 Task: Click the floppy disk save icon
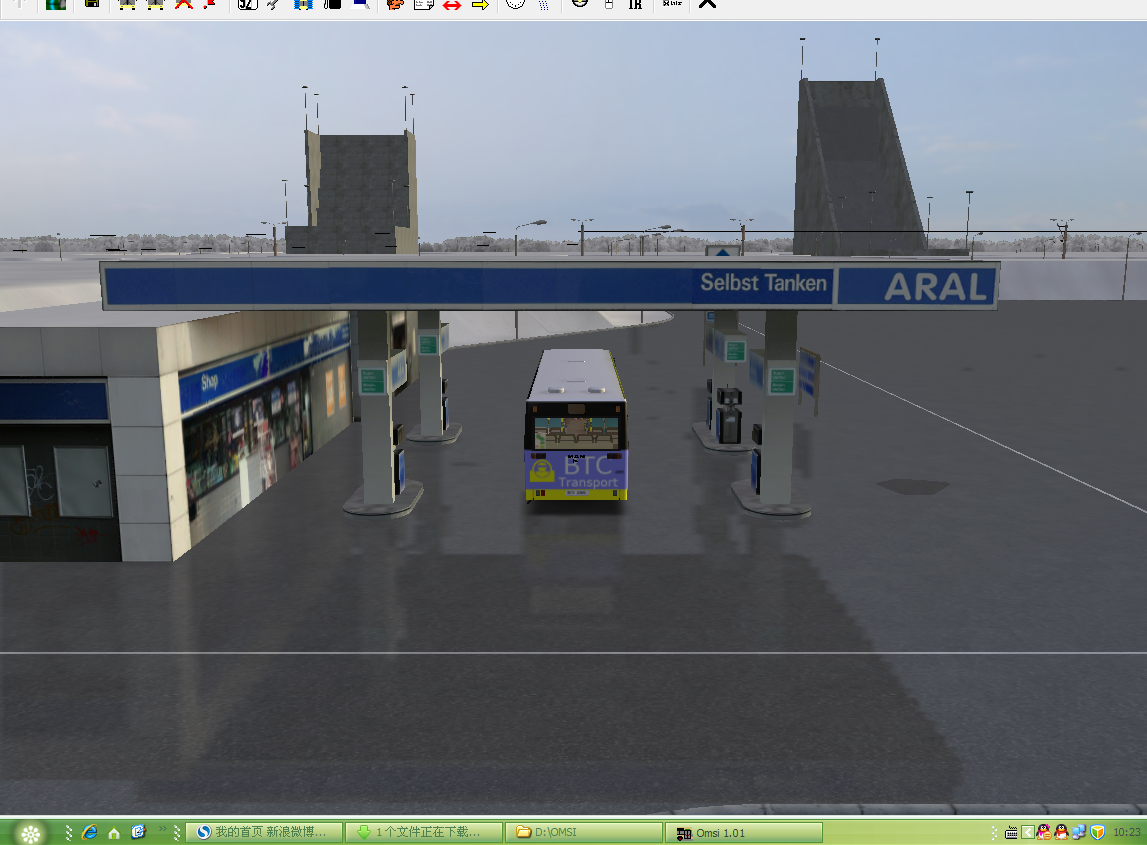[92, 4]
